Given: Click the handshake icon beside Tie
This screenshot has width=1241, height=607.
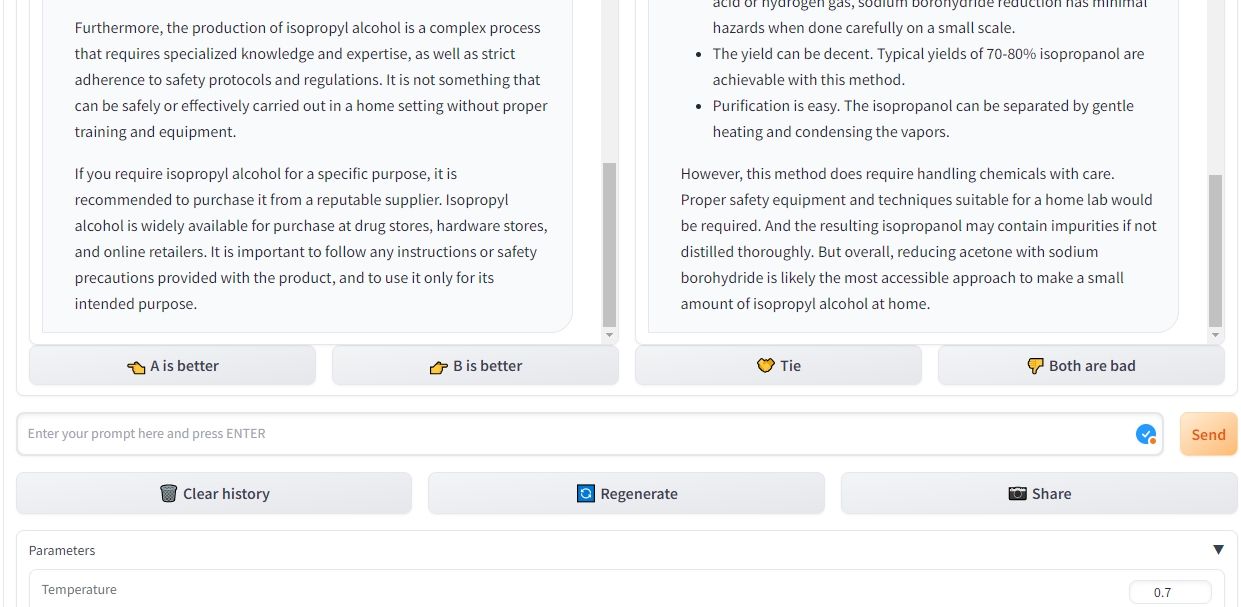Looking at the screenshot, I should click(766, 366).
